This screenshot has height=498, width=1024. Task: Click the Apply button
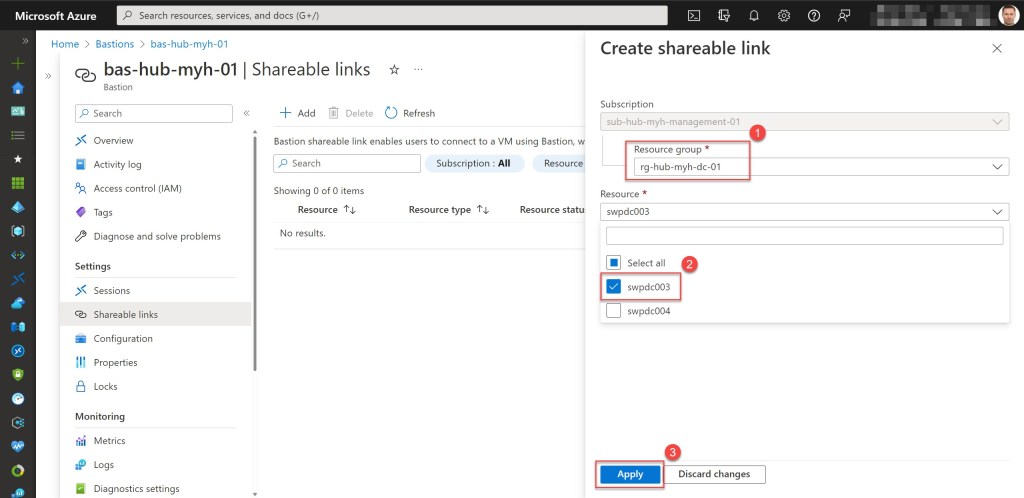pyautogui.click(x=630, y=474)
